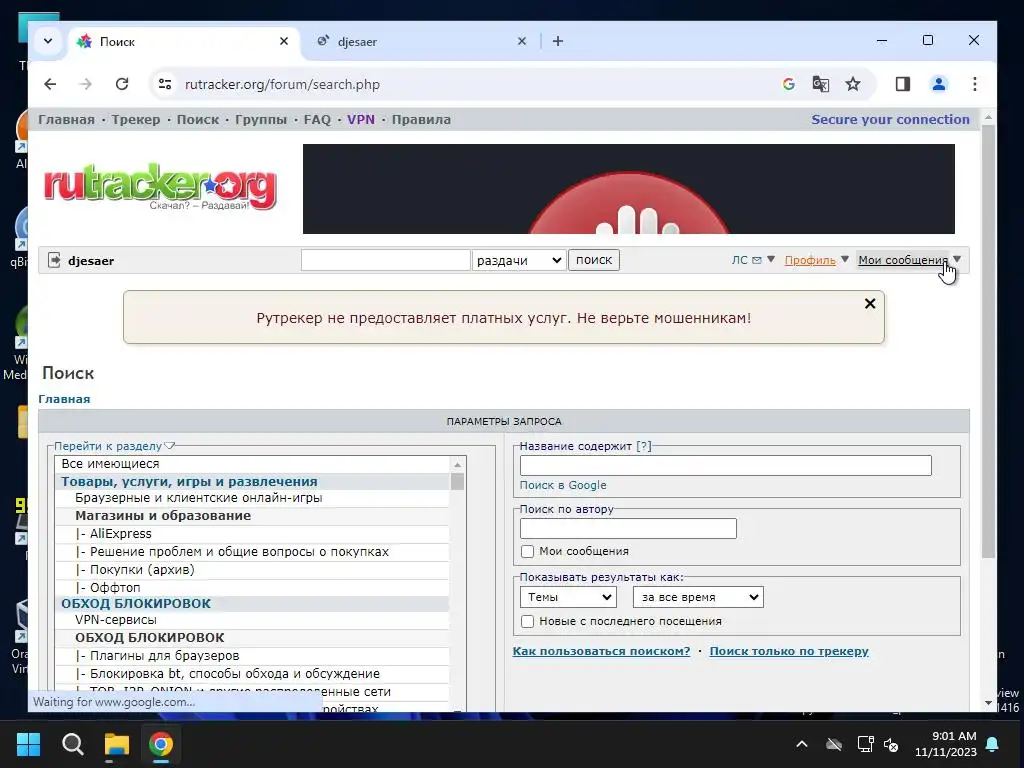Image resolution: width=1024 pixels, height=768 pixels.
Task: Open the Мои сообщения link
Action: pos(903,260)
